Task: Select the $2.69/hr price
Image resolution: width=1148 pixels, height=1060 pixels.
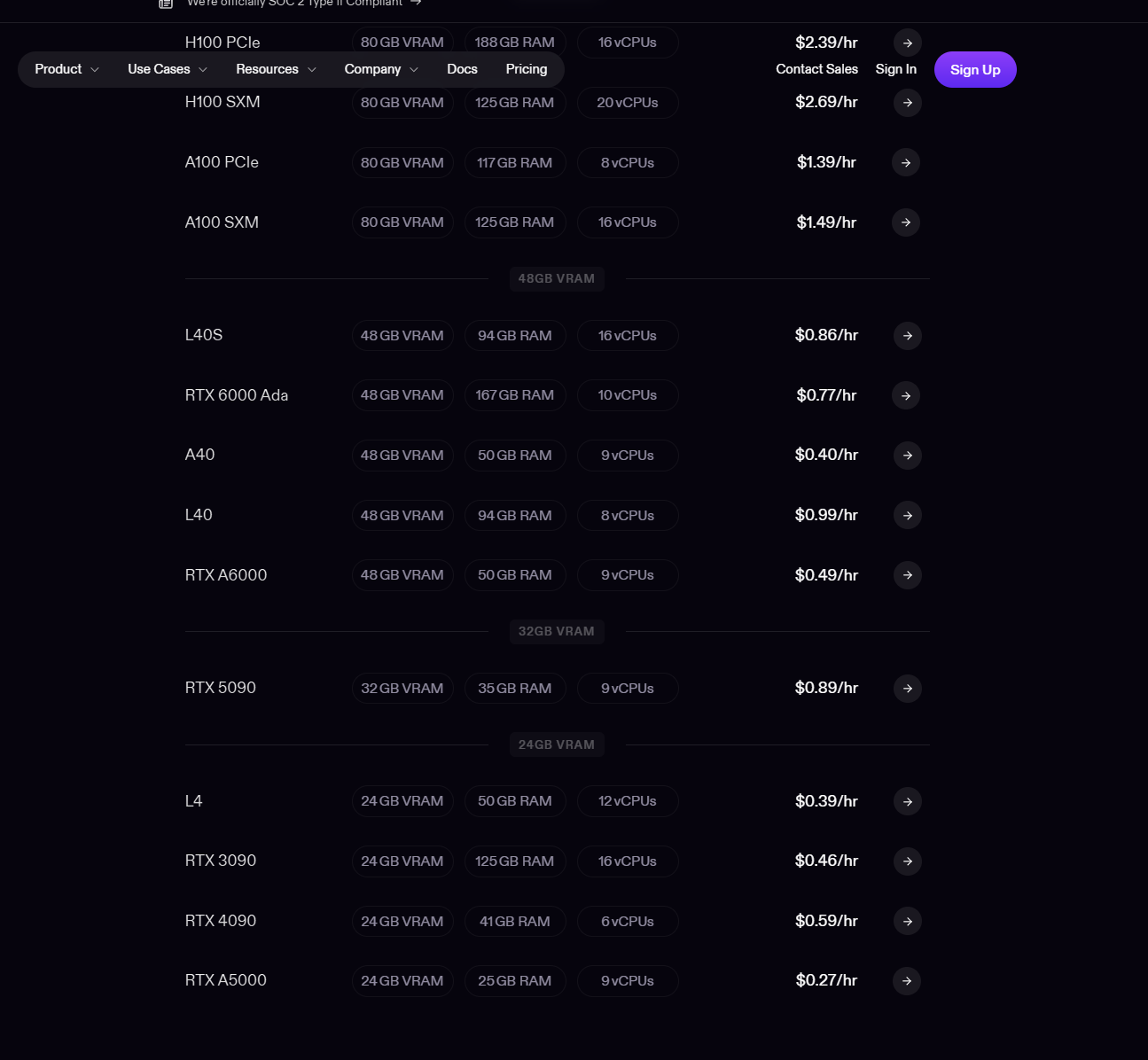Action: coord(826,102)
